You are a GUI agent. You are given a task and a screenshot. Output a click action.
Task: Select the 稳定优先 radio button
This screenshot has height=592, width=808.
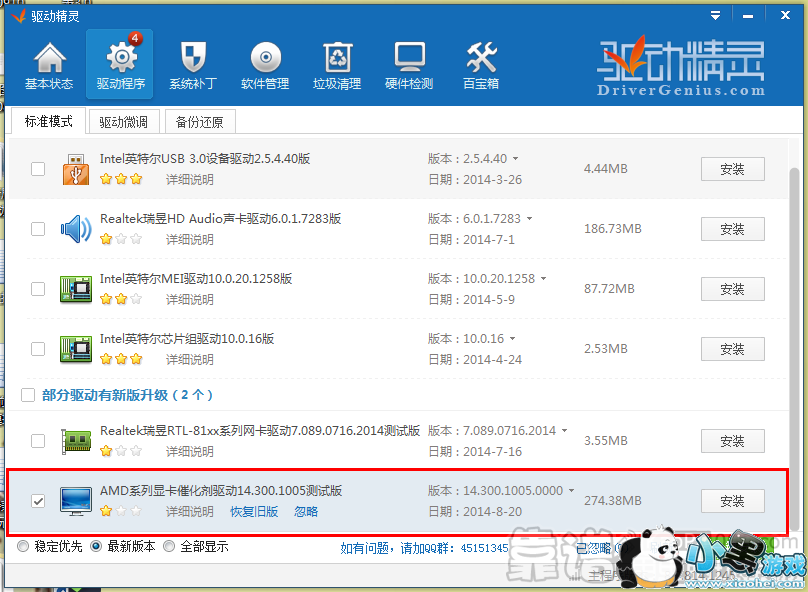23,547
